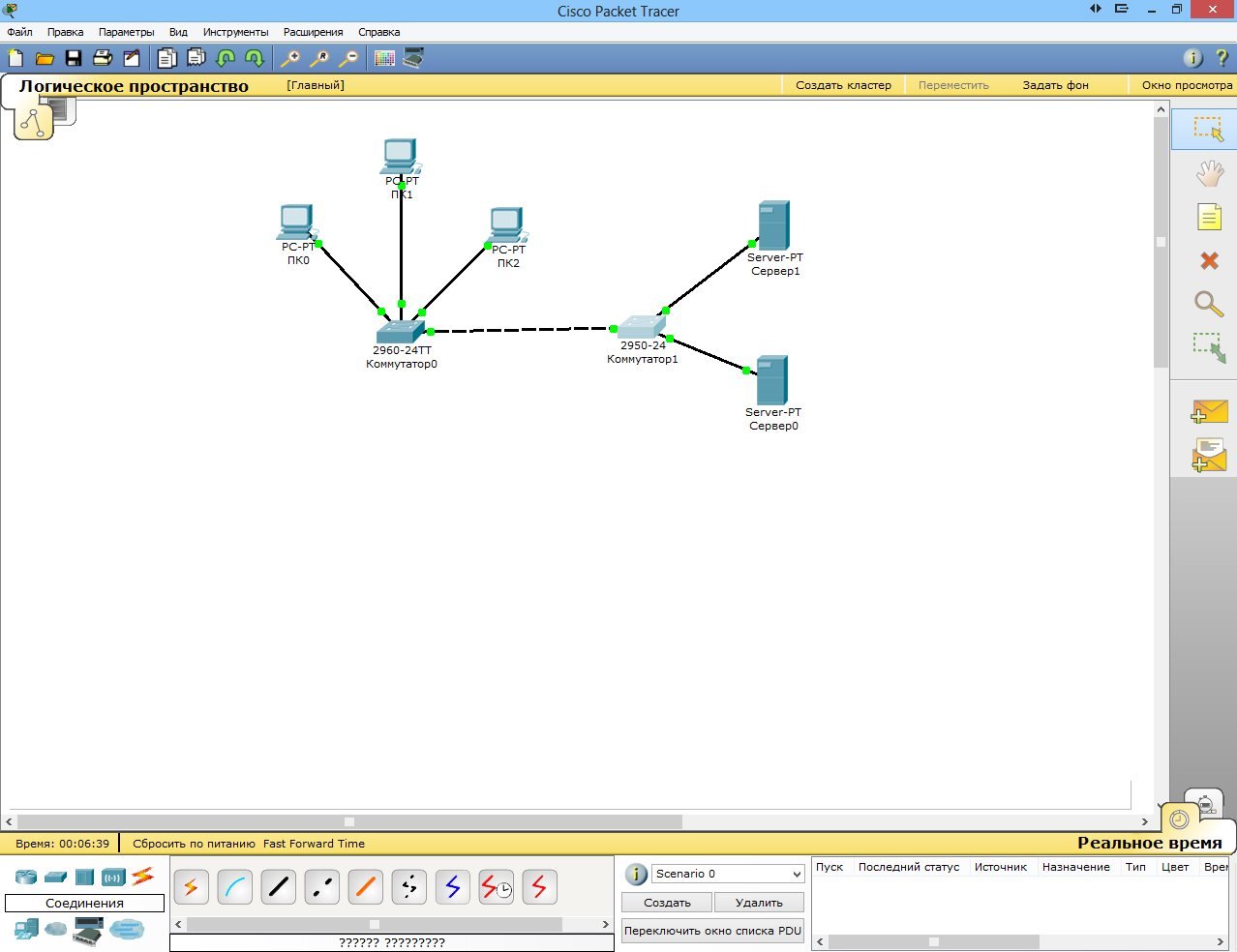Open the Инструменты menu

pyautogui.click(x=235, y=32)
